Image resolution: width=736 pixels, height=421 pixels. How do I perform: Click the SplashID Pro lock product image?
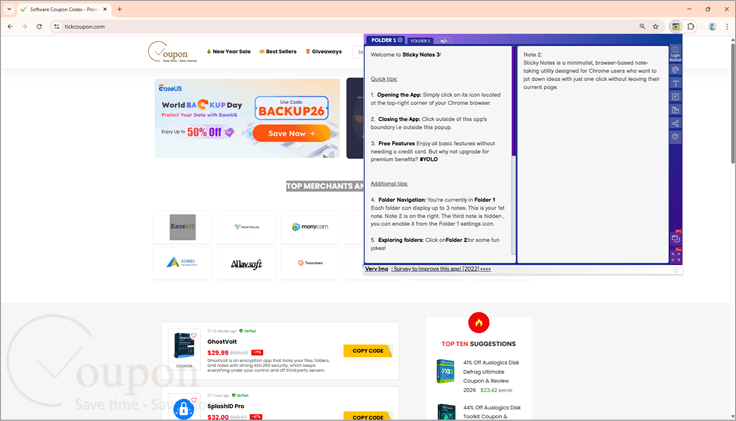point(184,409)
